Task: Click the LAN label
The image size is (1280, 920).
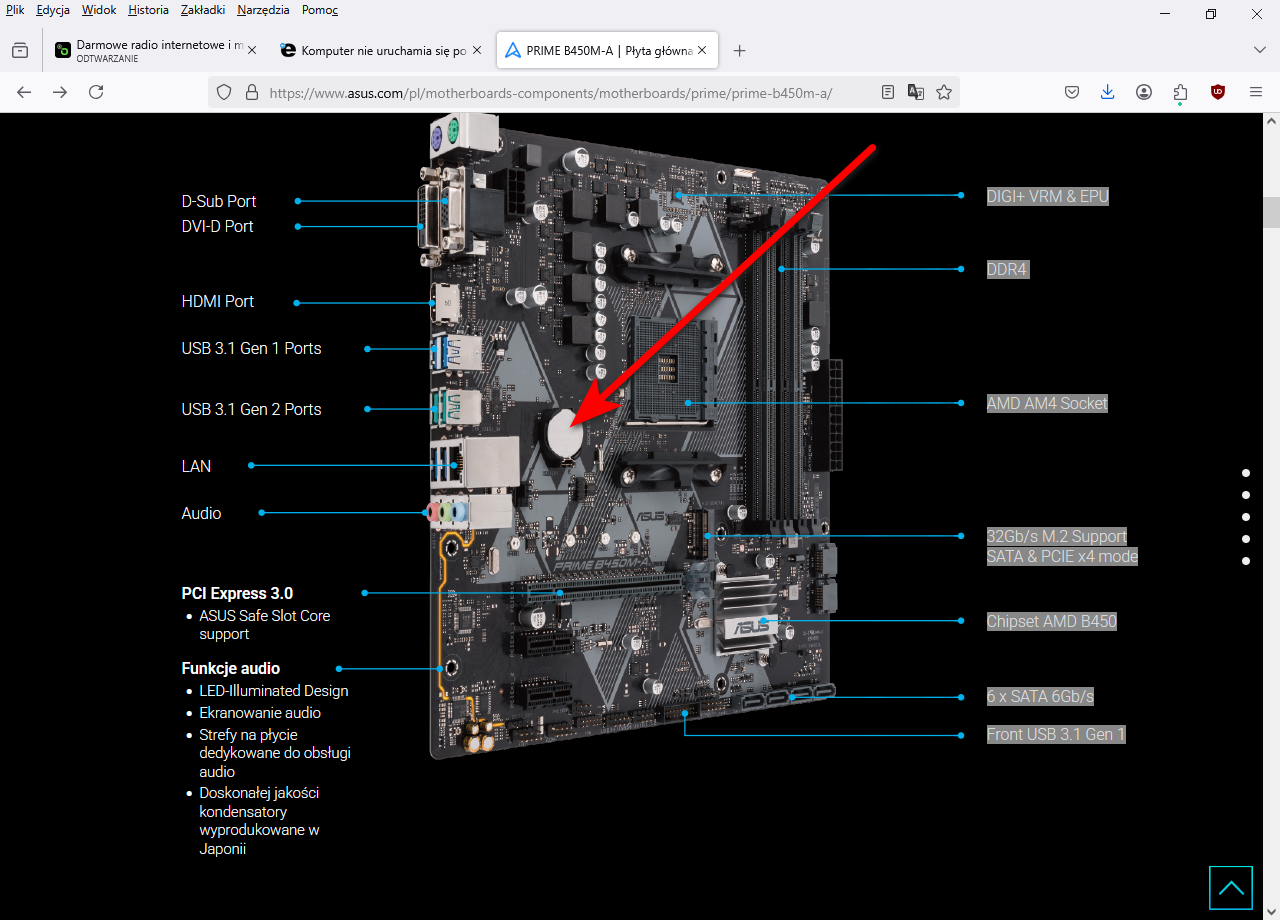Action: click(x=196, y=466)
